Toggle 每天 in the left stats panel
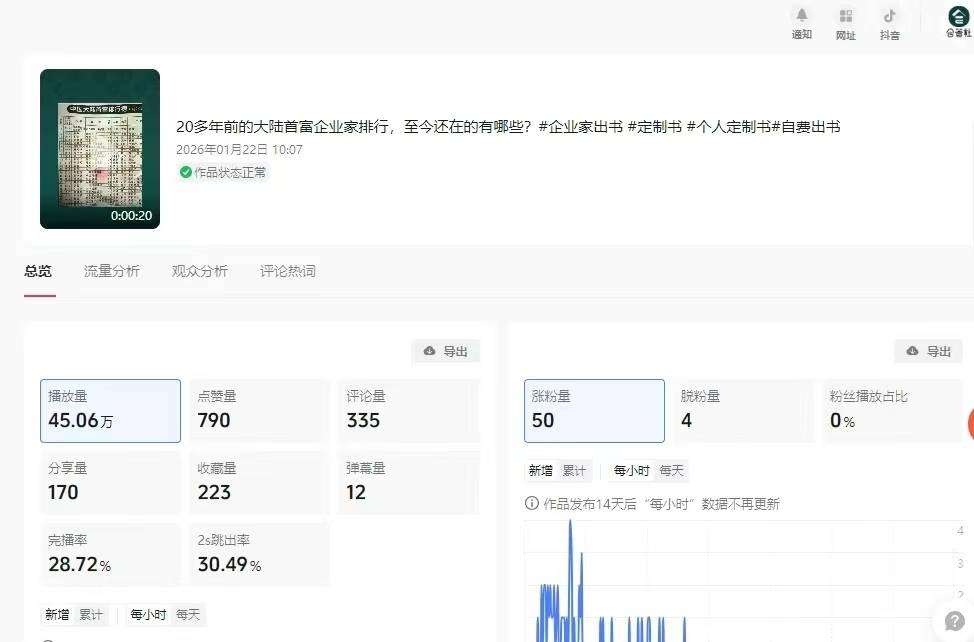Screen dimensions: 974x642 (188, 614)
